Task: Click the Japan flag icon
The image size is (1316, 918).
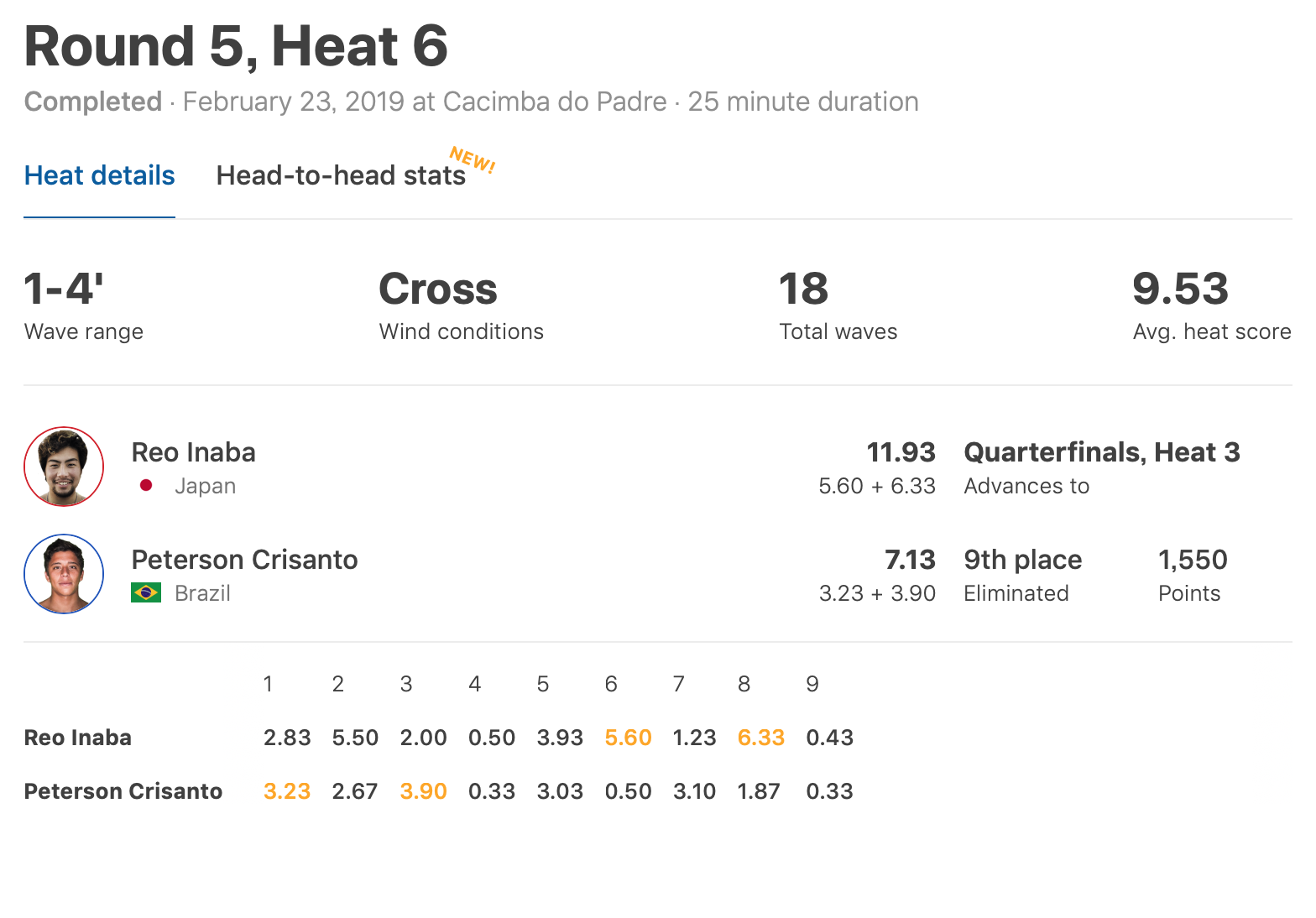Action: tap(146, 485)
